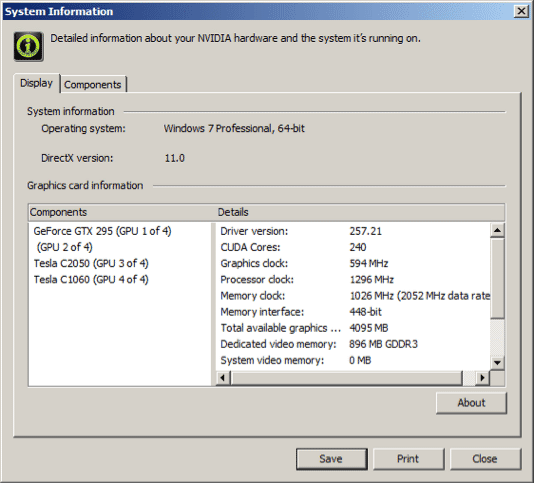Choose Tesla C2050 (GPU 3 of 4)
536x484 pixels.
click(91, 264)
